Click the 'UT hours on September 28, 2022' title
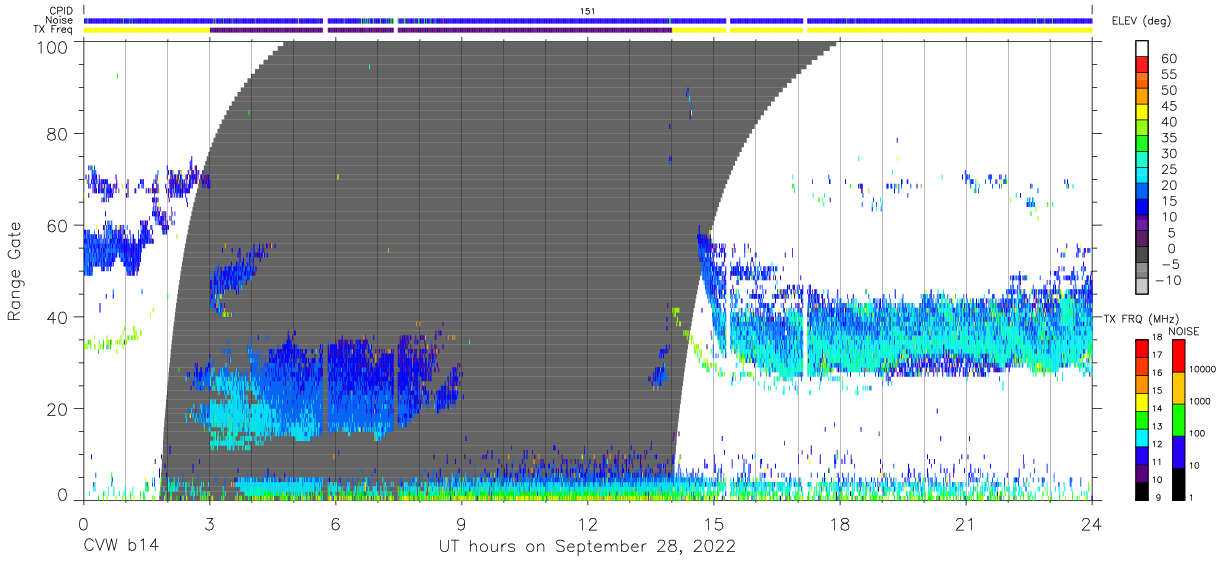This screenshot has width=1228, height=567. point(587,547)
